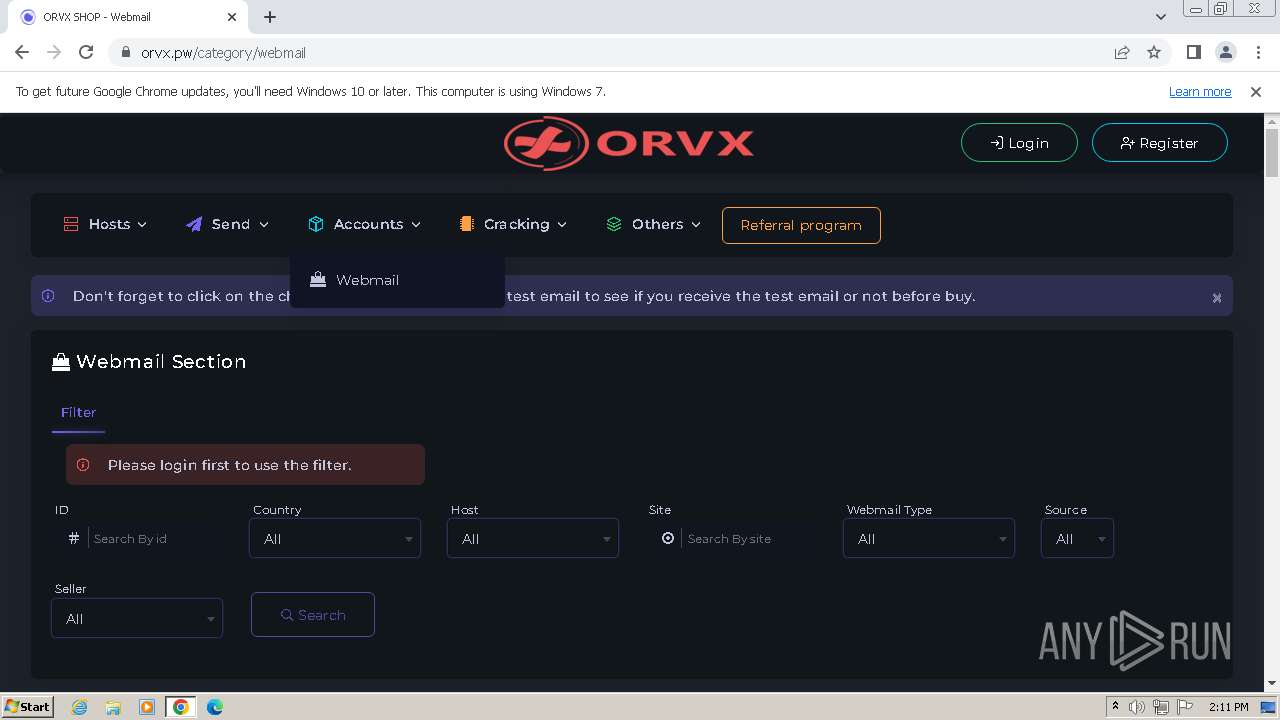The image size is (1280, 720).
Task: Open the Hosts menu
Action: 105,224
